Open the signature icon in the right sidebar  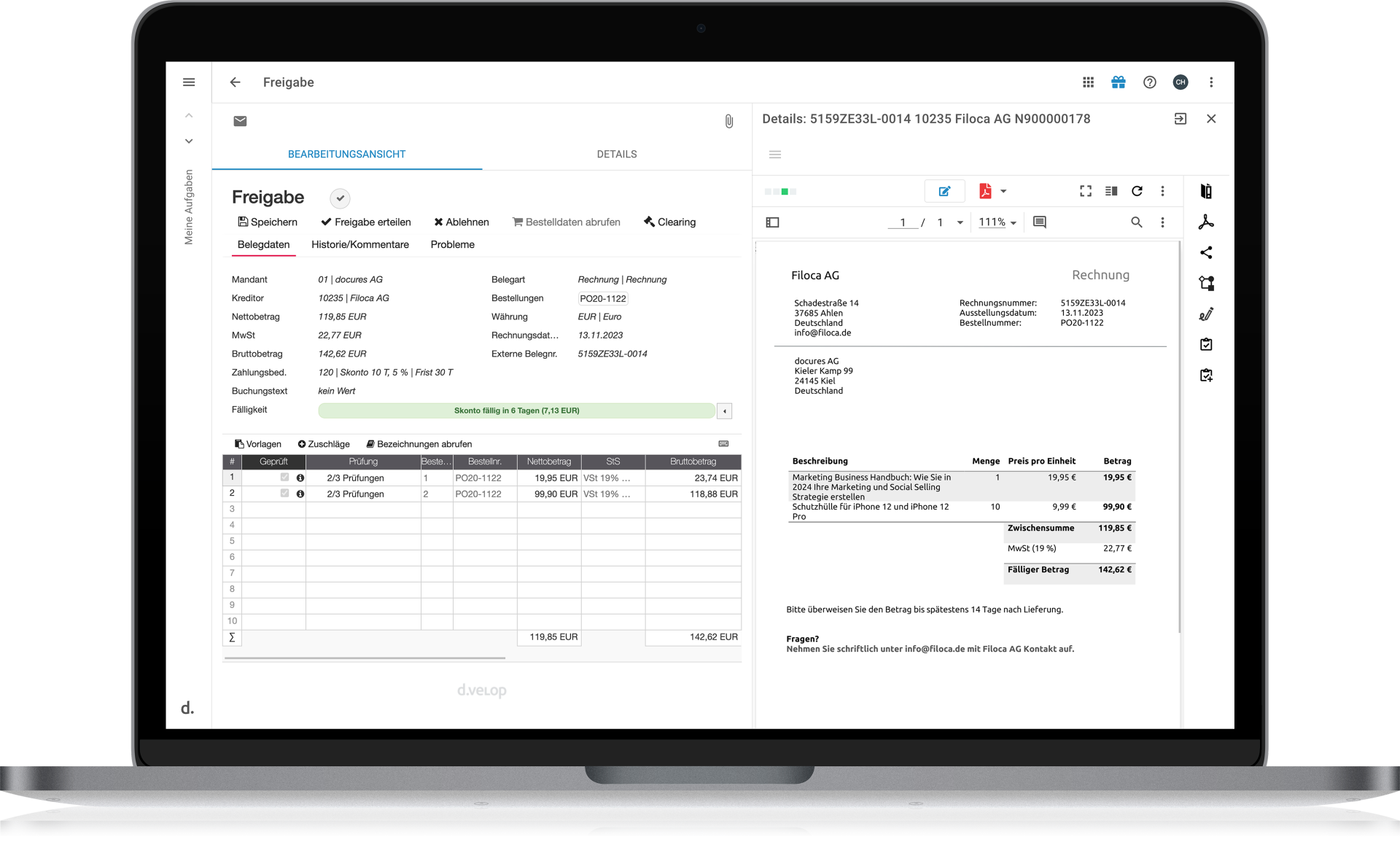click(1207, 314)
